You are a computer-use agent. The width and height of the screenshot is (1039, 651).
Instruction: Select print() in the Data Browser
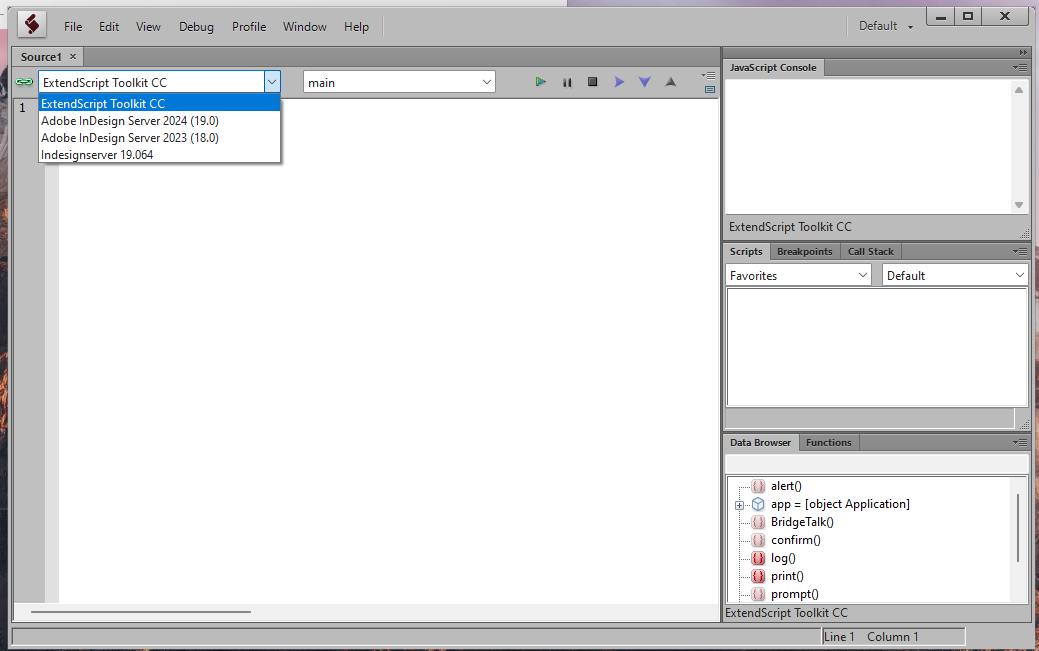point(787,576)
